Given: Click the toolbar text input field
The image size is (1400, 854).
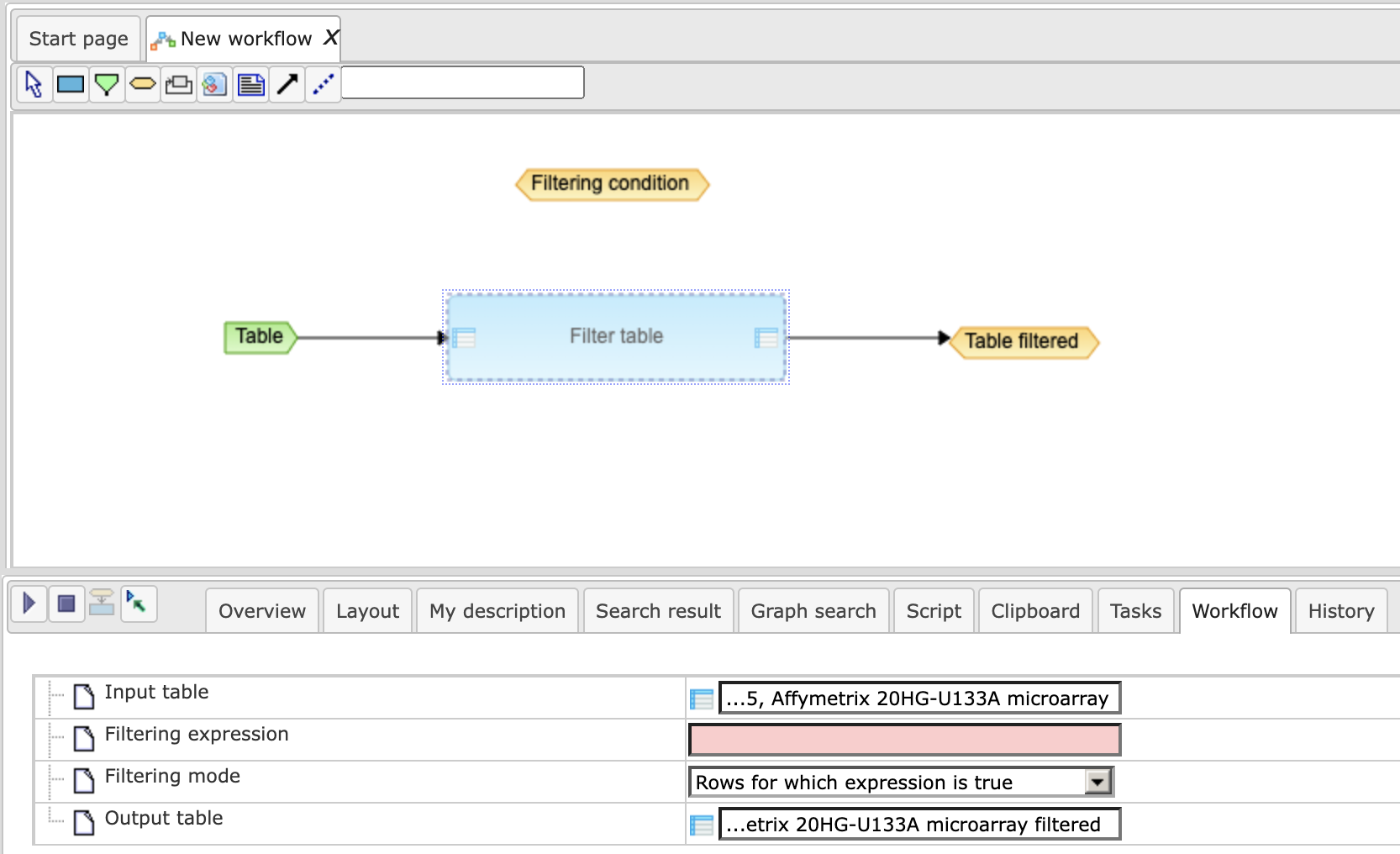Looking at the screenshot, I should pos(463,82).
